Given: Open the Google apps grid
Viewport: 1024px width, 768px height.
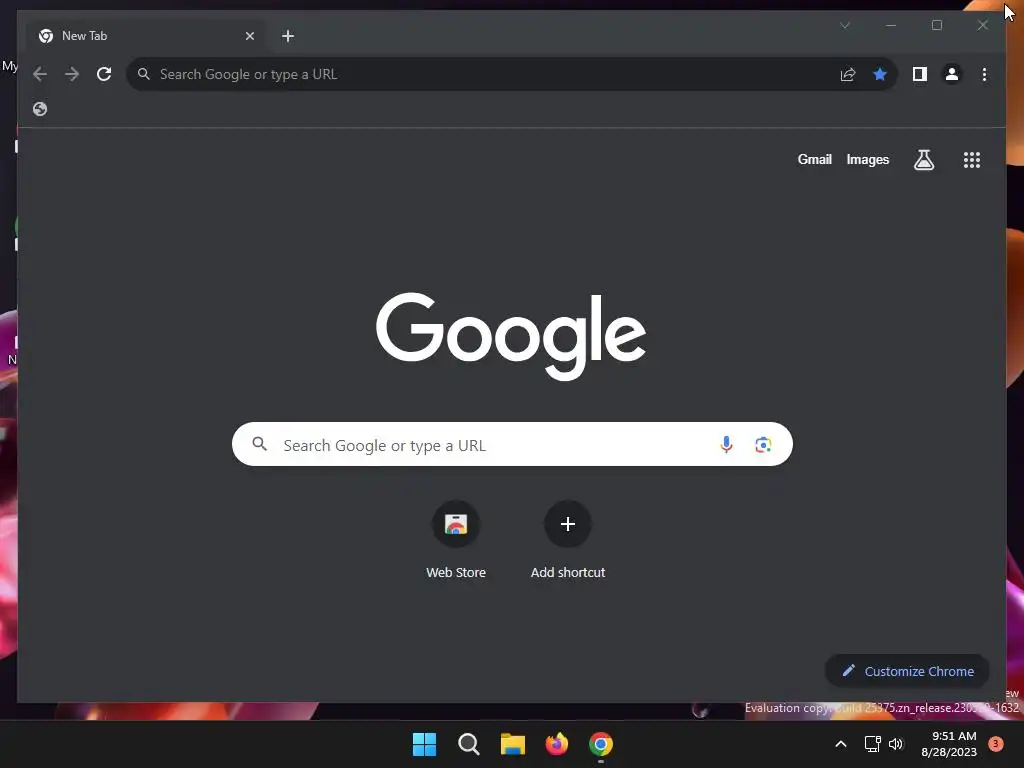Looking at the screenshot, I should [x=972, y=160].
